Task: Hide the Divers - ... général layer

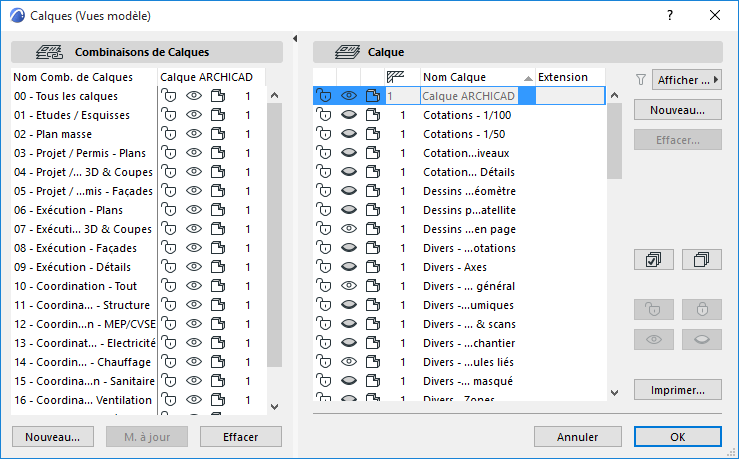Action: tap(349, 286)
